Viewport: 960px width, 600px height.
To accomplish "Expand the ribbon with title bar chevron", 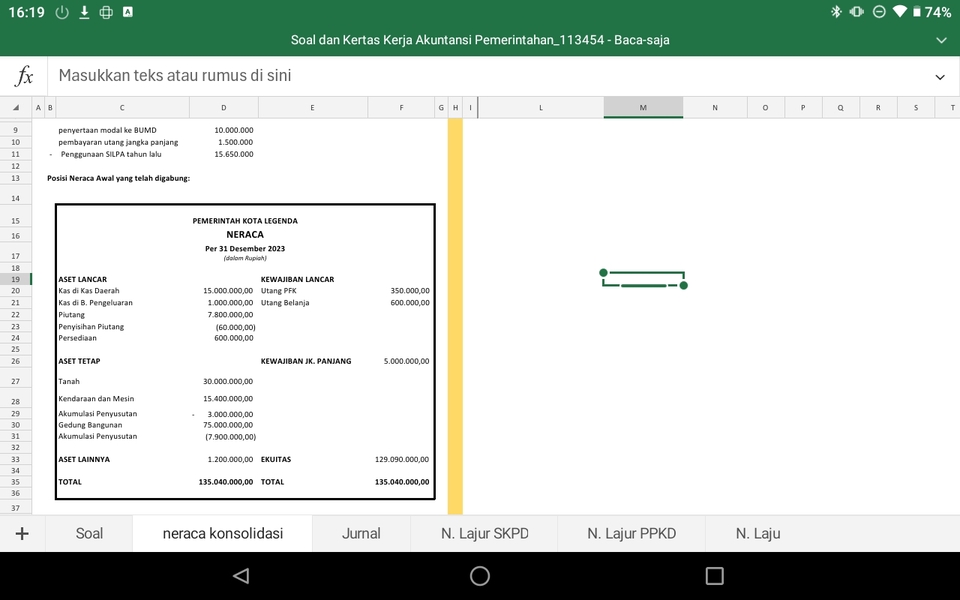I will (940, 40).
